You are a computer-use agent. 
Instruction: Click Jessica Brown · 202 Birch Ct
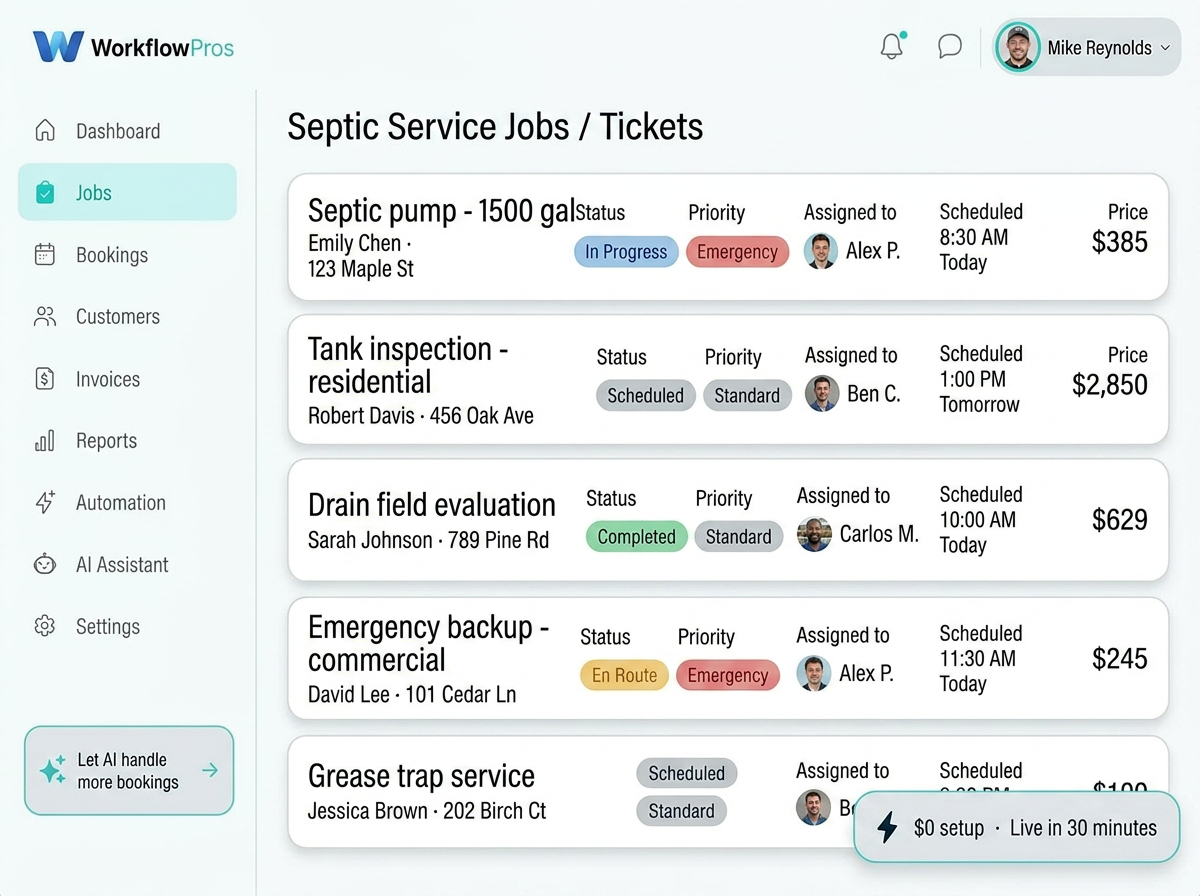coord(427,811)
